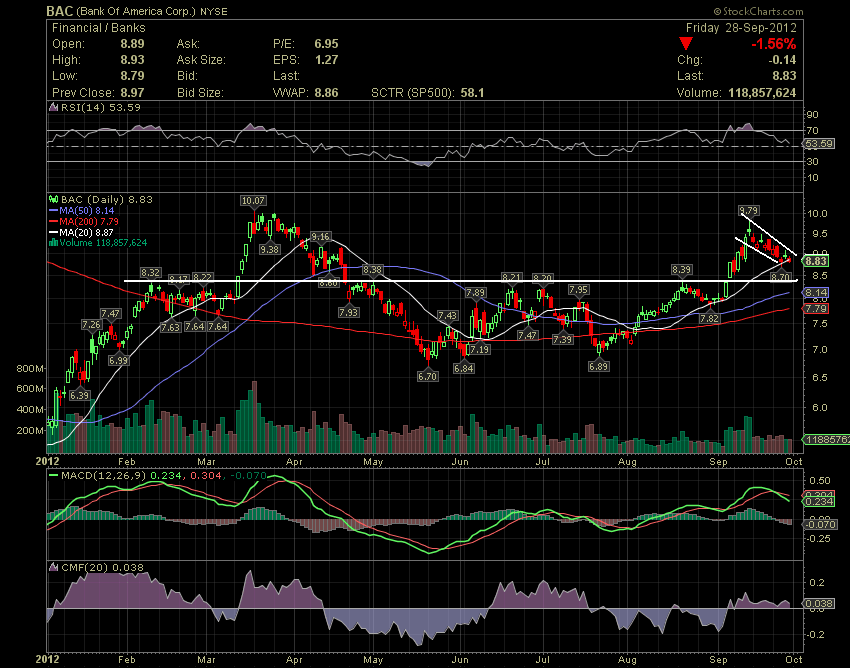850x668 pixels.
Task: Click the 9.16 price label
Action: click(320, 236)
